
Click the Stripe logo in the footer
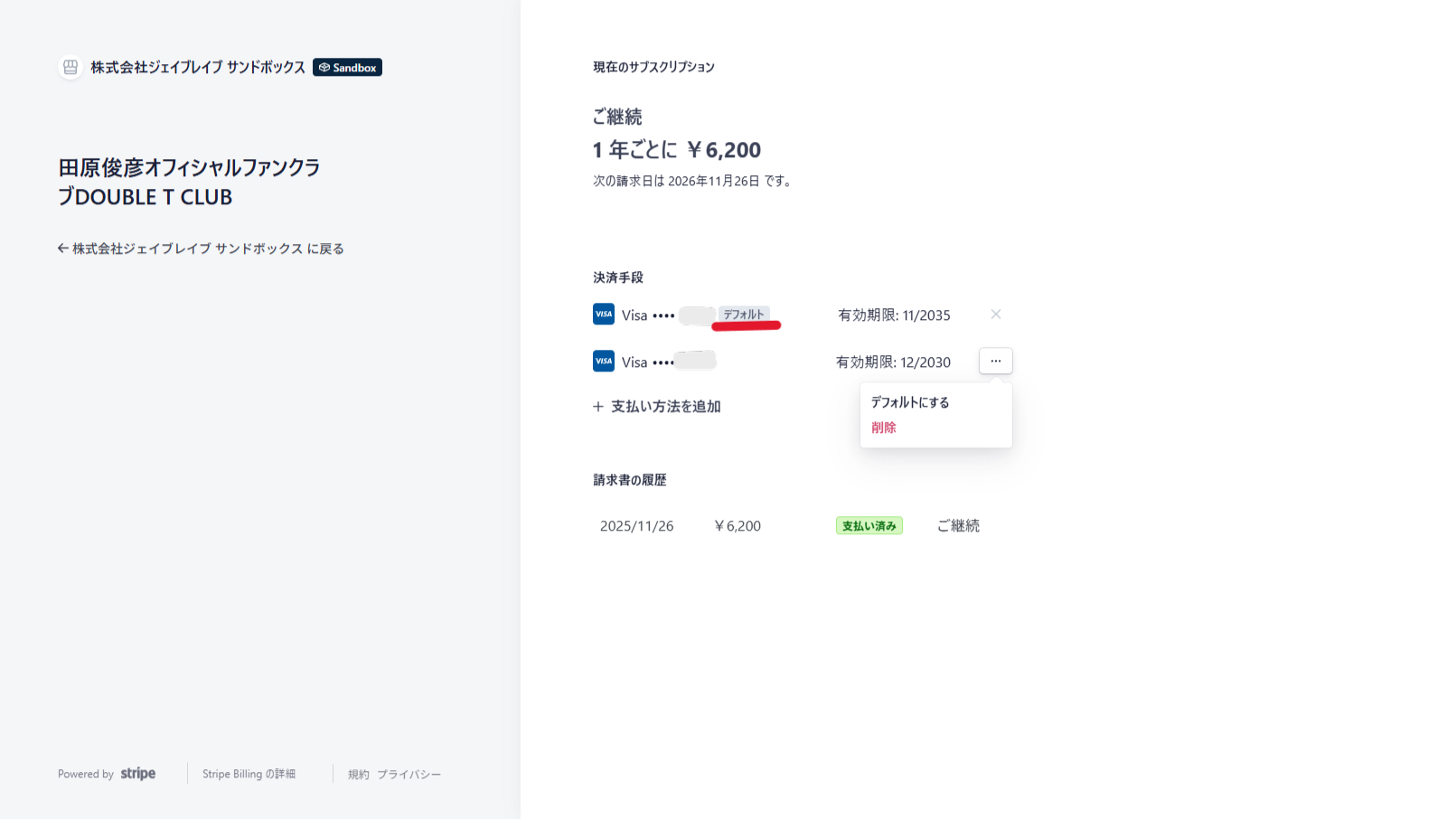[x=137, y=774]
